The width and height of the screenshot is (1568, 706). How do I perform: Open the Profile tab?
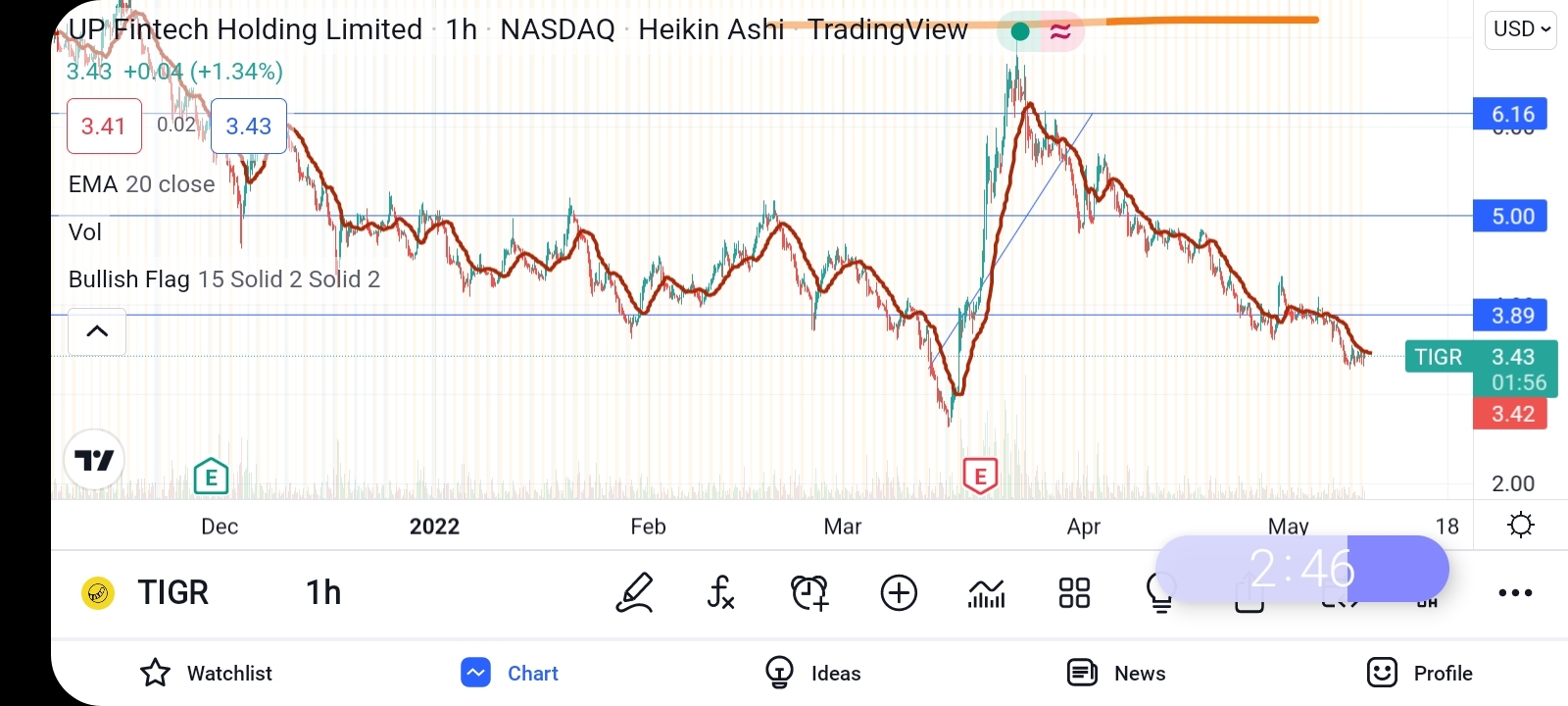click(x=1419, y=673)
